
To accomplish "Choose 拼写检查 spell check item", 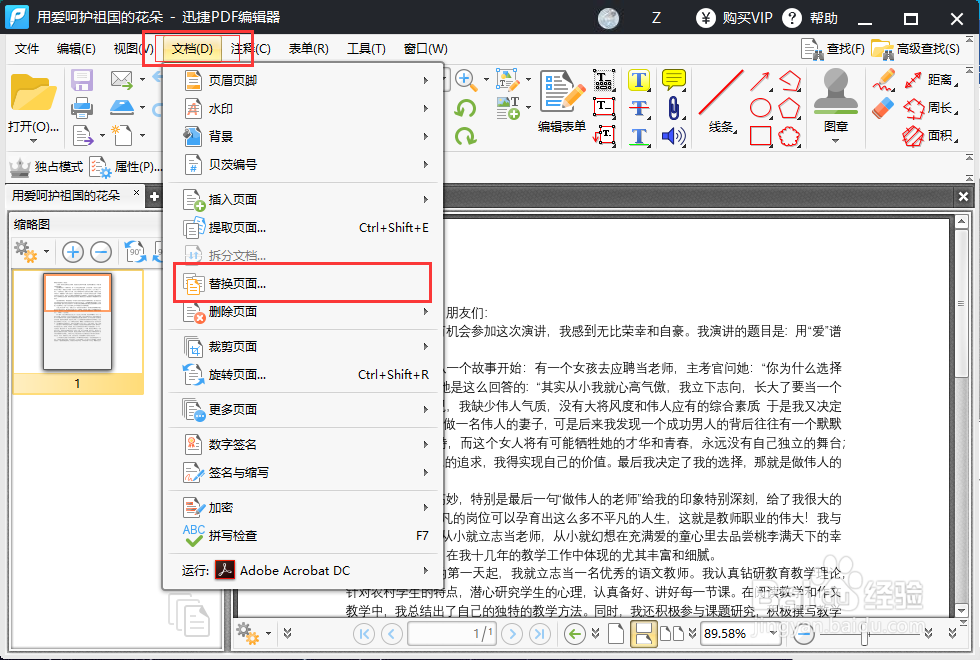I will [303, 536].
